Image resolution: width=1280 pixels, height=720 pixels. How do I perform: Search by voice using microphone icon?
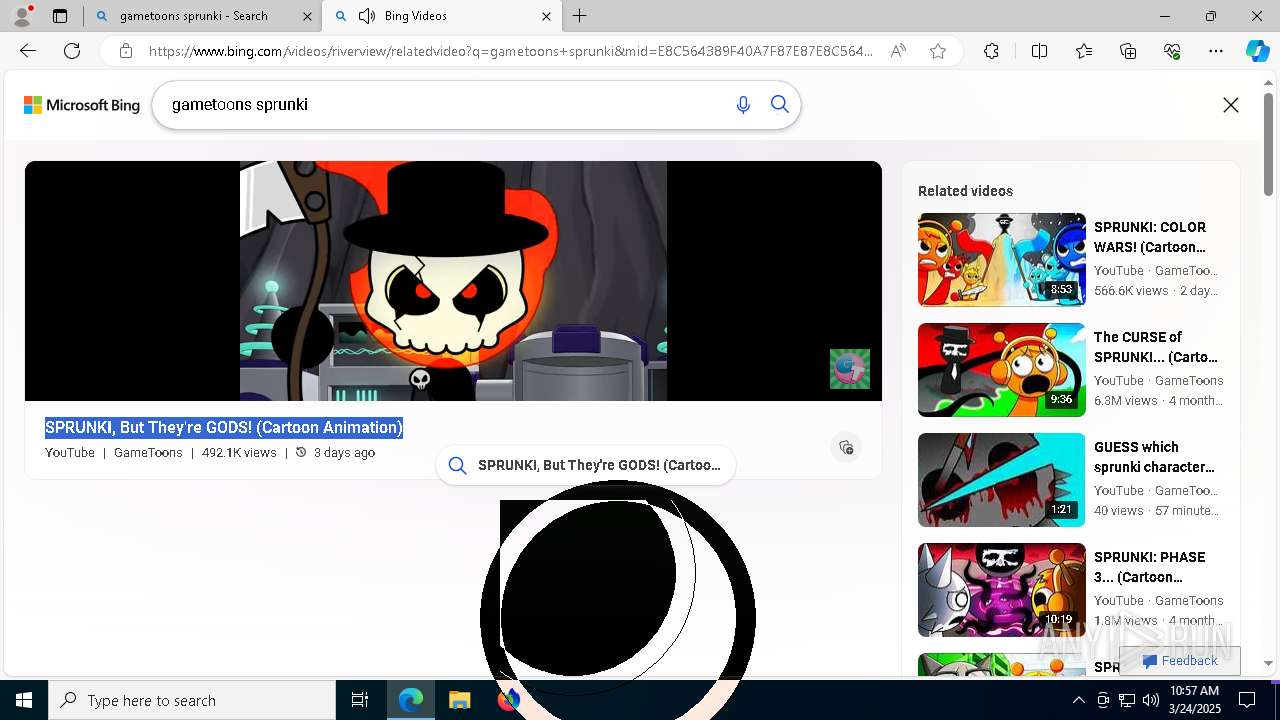743,105
